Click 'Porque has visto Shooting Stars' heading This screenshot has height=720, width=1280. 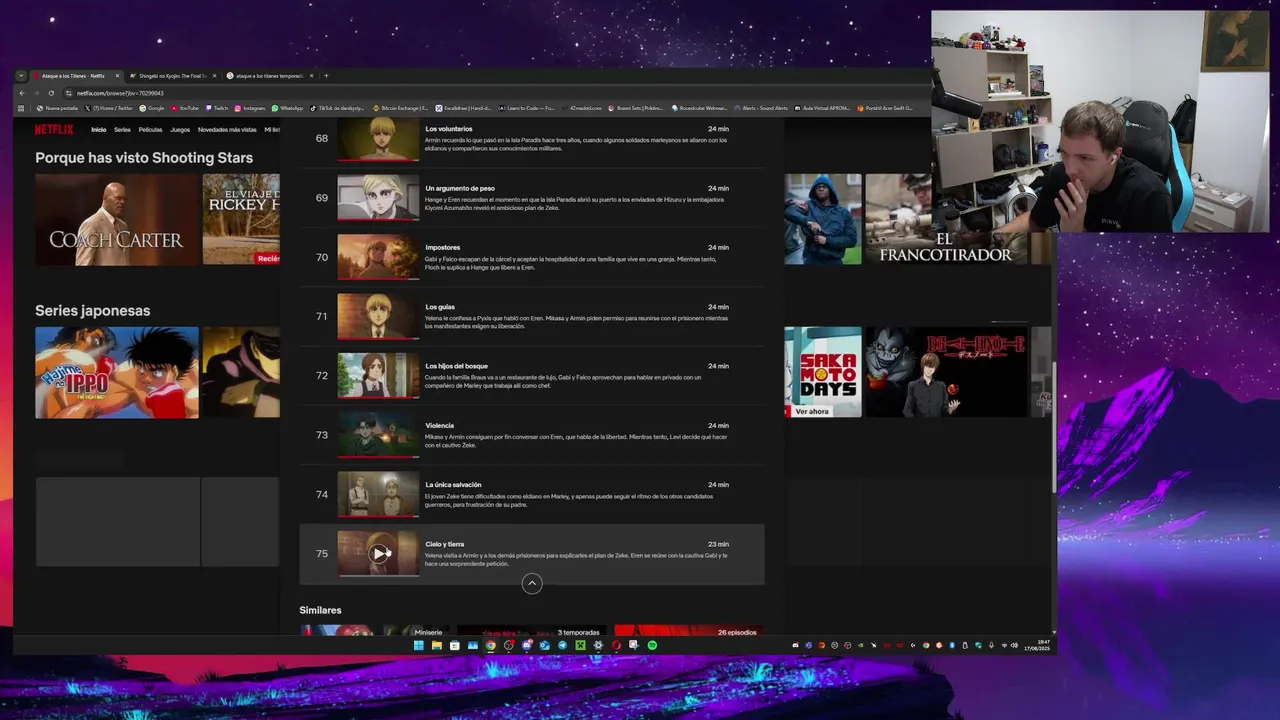point(144,158)
